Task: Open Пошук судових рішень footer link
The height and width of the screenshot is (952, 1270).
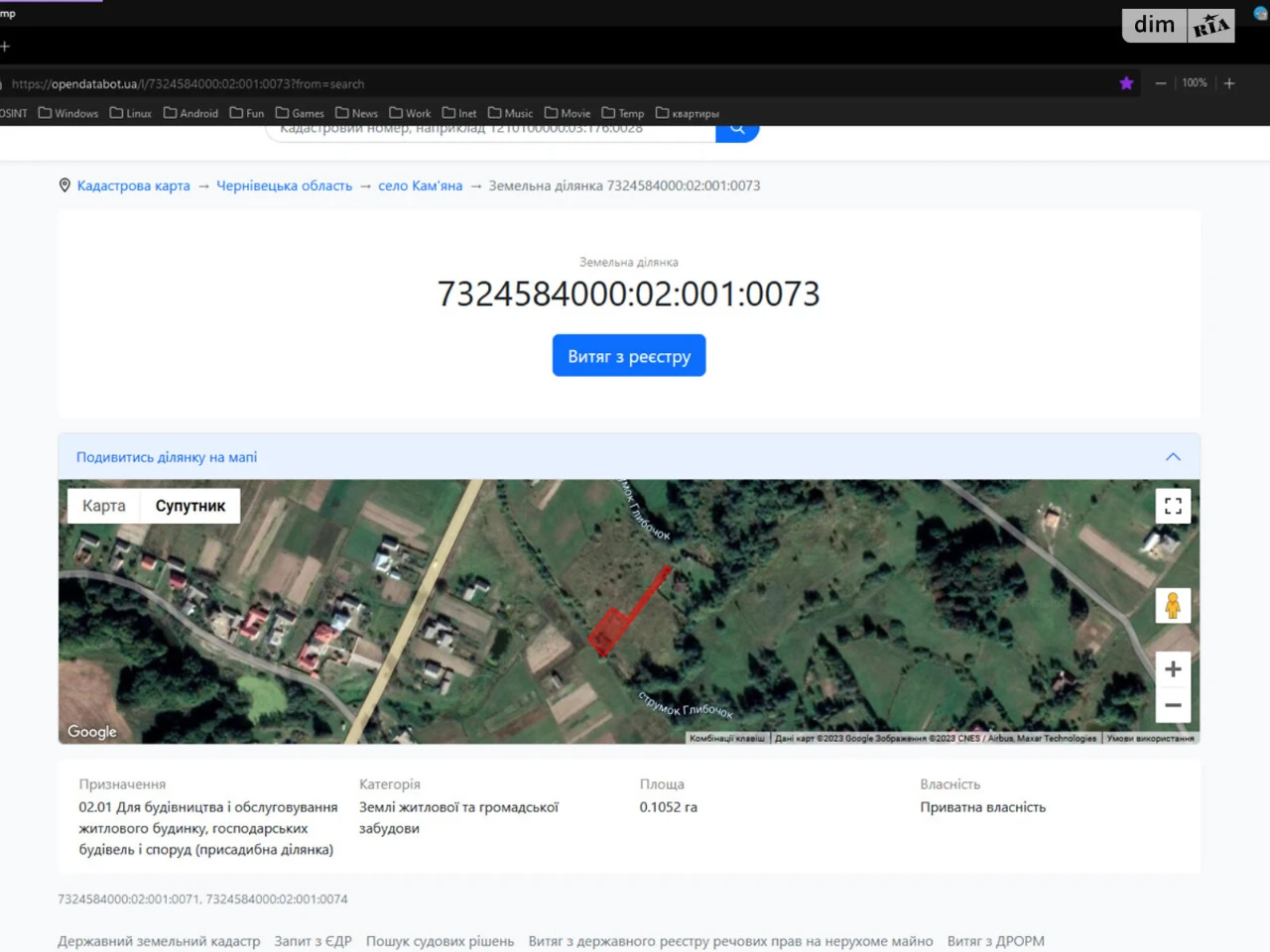Action: [441, 941]
